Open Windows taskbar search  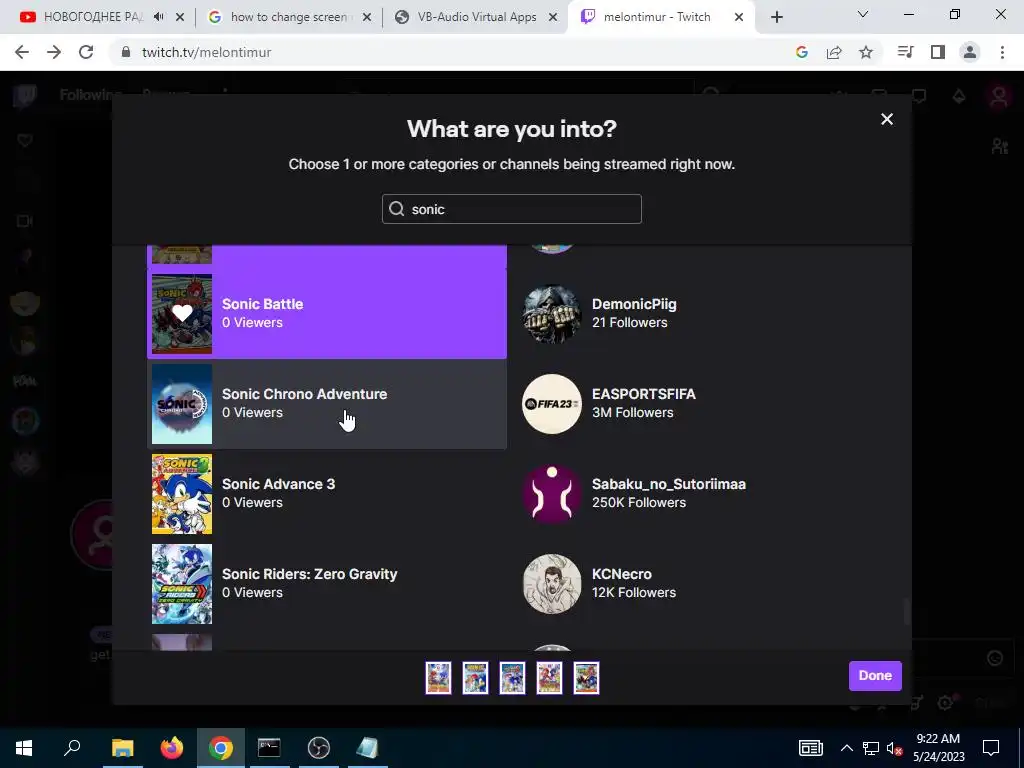[72, 748]
